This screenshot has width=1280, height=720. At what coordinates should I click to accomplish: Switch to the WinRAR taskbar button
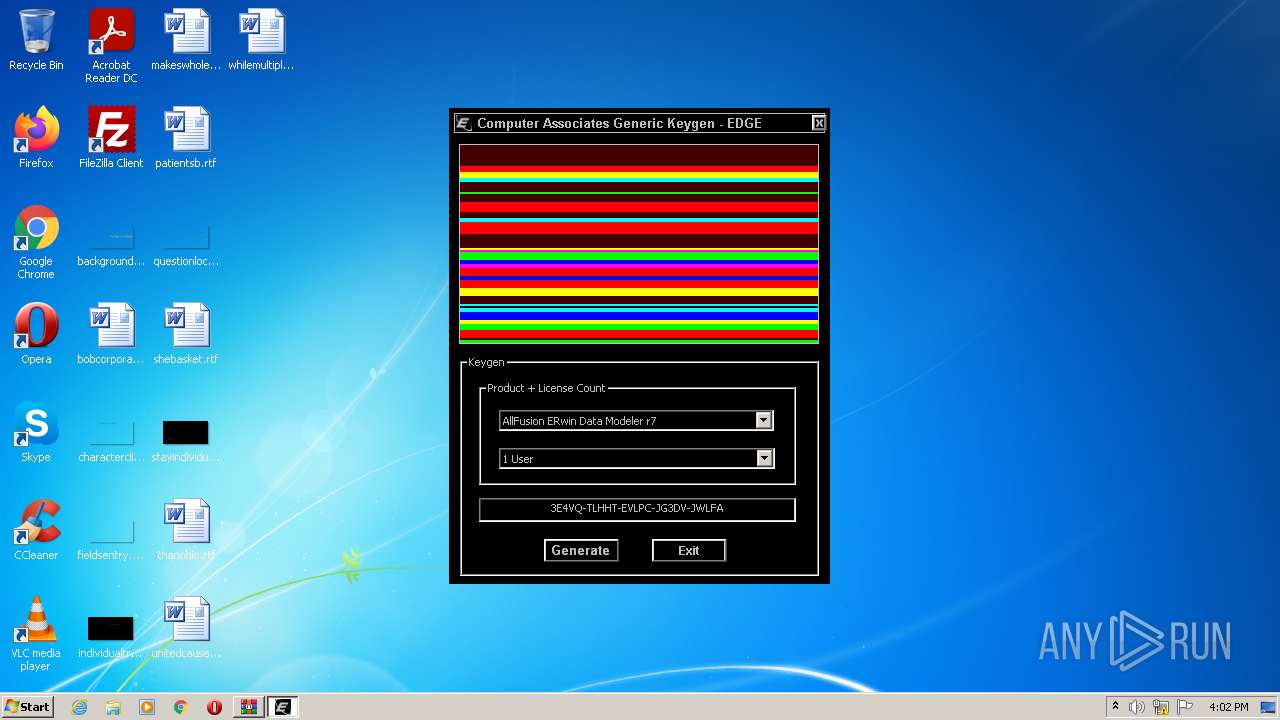(x=248, y=707)
